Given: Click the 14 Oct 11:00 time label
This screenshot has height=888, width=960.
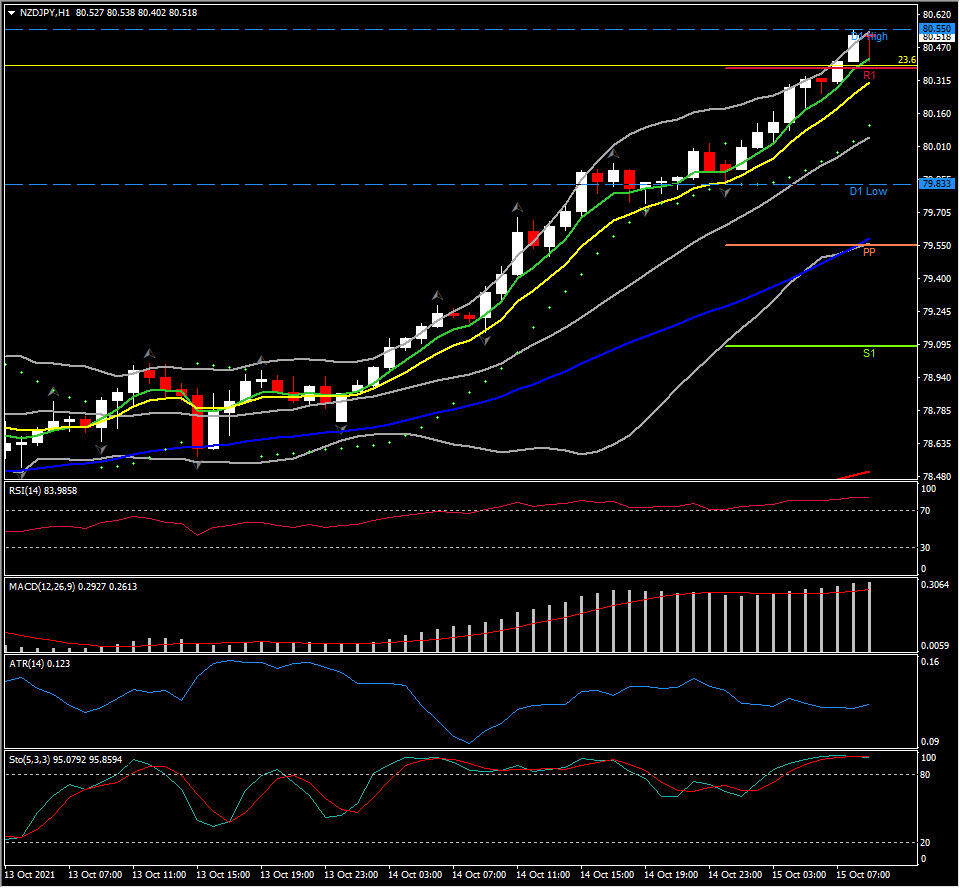Looking at the screenshot, I should coord(543,874).
